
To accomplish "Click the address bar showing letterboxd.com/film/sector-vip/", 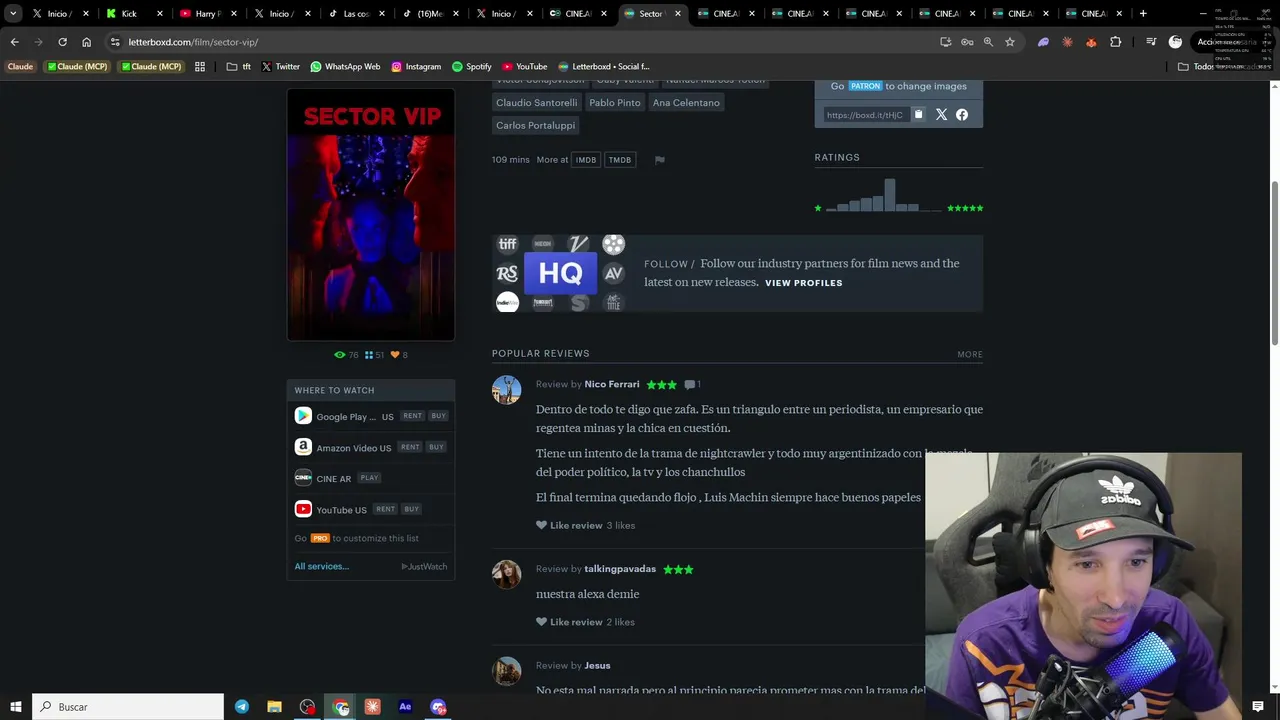I will coord(520,42).
